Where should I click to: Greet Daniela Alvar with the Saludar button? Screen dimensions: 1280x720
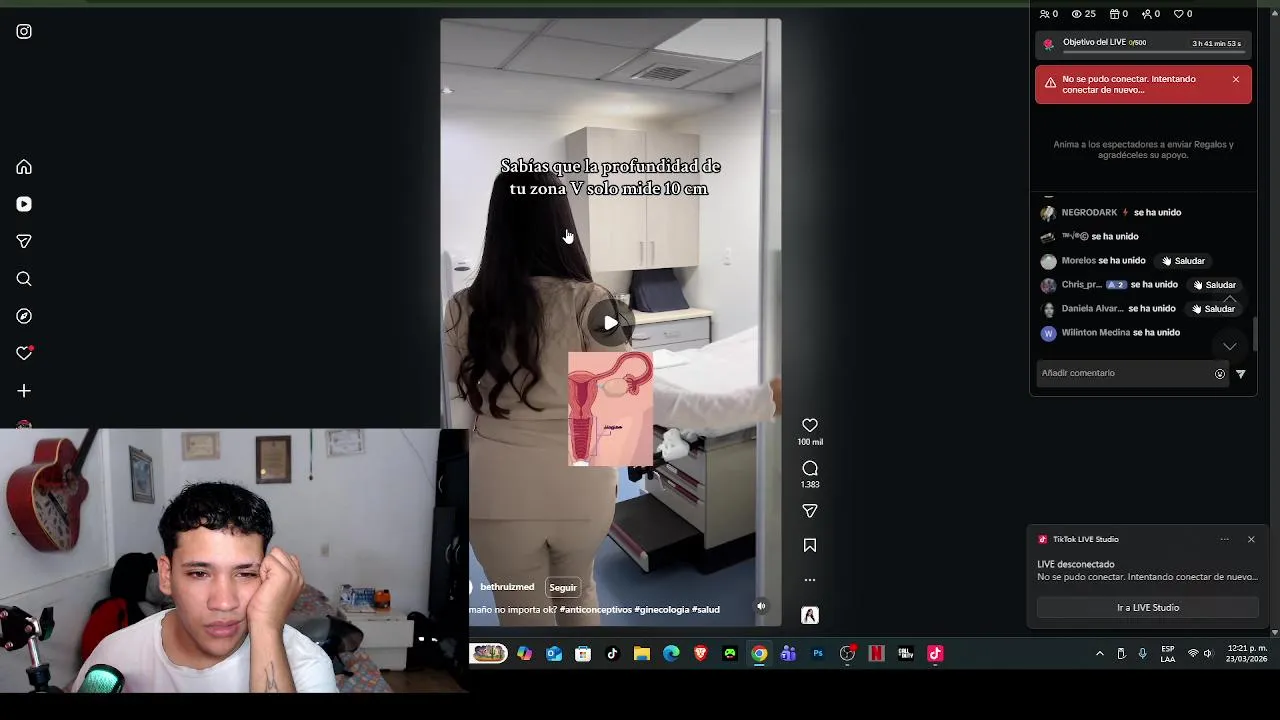pyautogui.click(x=1213, y=309)
